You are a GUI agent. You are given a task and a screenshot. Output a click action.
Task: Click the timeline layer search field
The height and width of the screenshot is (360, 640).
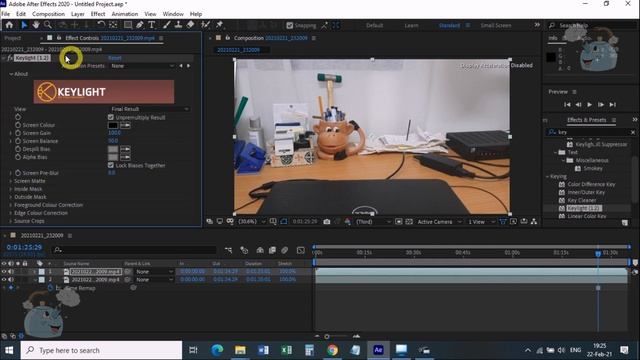(135, 250)
